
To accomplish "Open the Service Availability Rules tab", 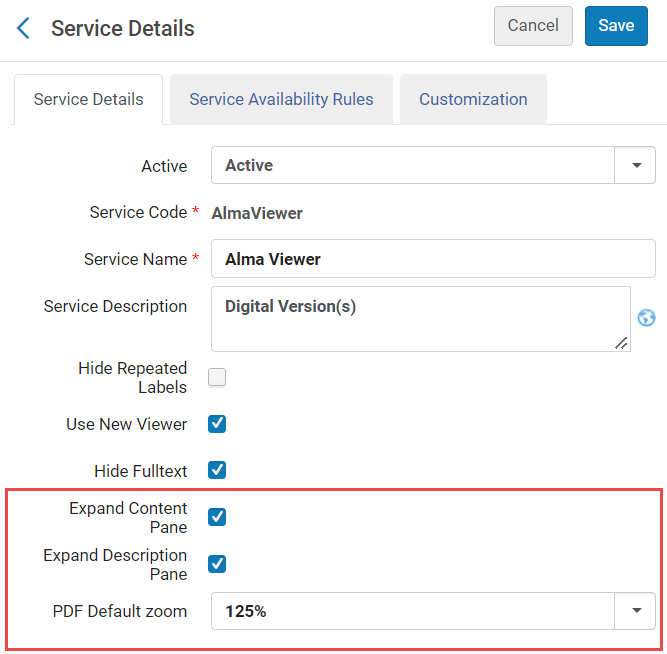I will pyautogui.click(x=281, y=100).
